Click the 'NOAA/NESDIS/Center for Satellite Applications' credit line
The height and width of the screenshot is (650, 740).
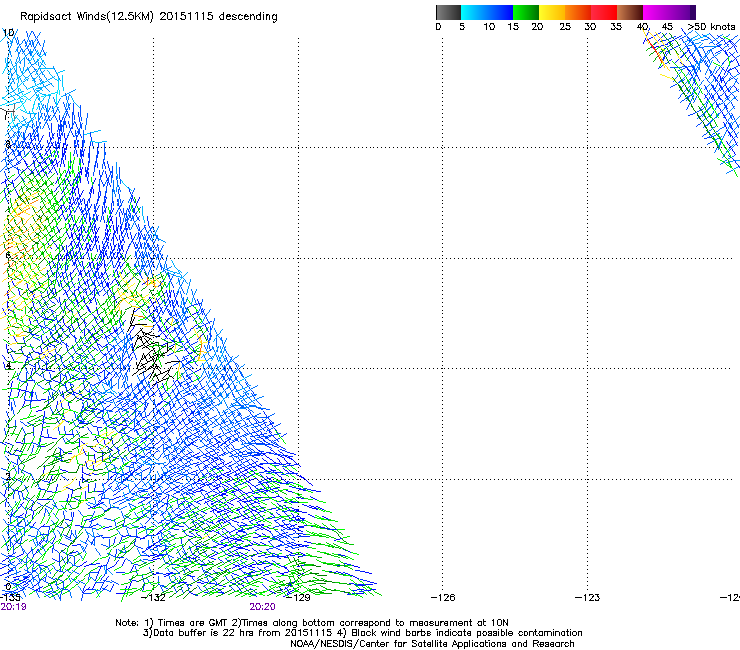432,644
